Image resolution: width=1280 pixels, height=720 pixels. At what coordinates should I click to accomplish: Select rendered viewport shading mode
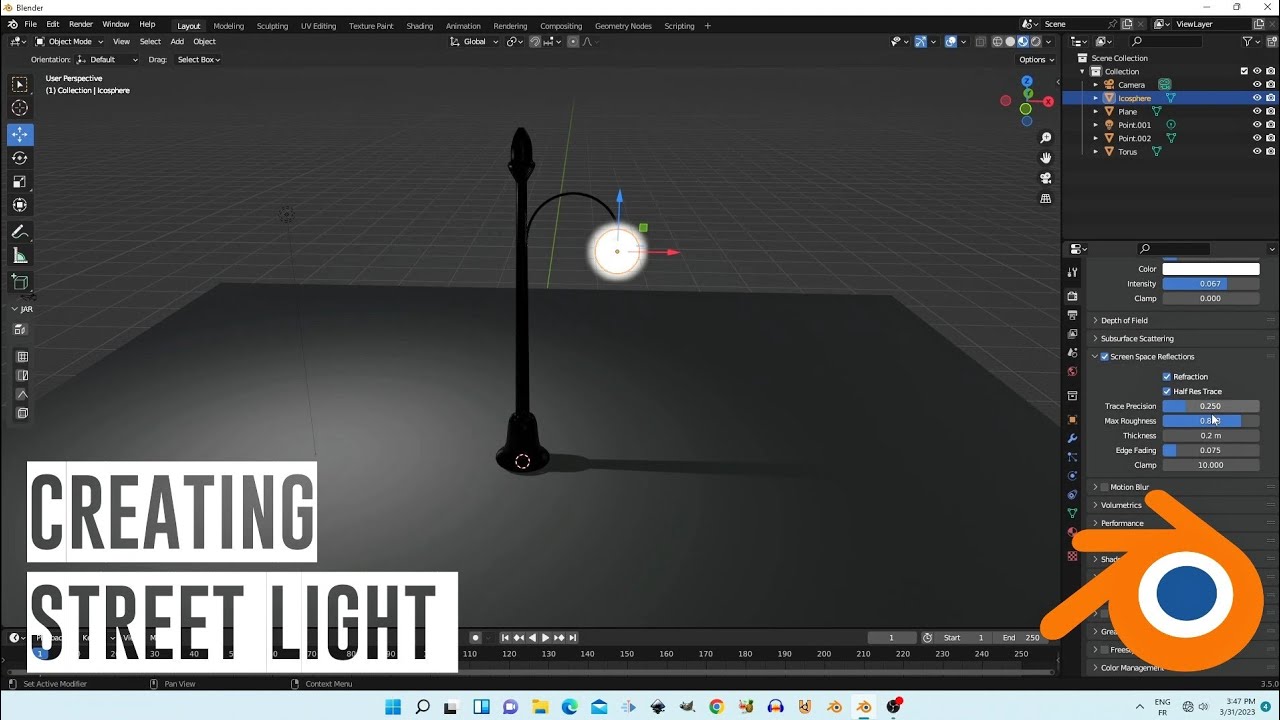click(x=1036, y=41)
